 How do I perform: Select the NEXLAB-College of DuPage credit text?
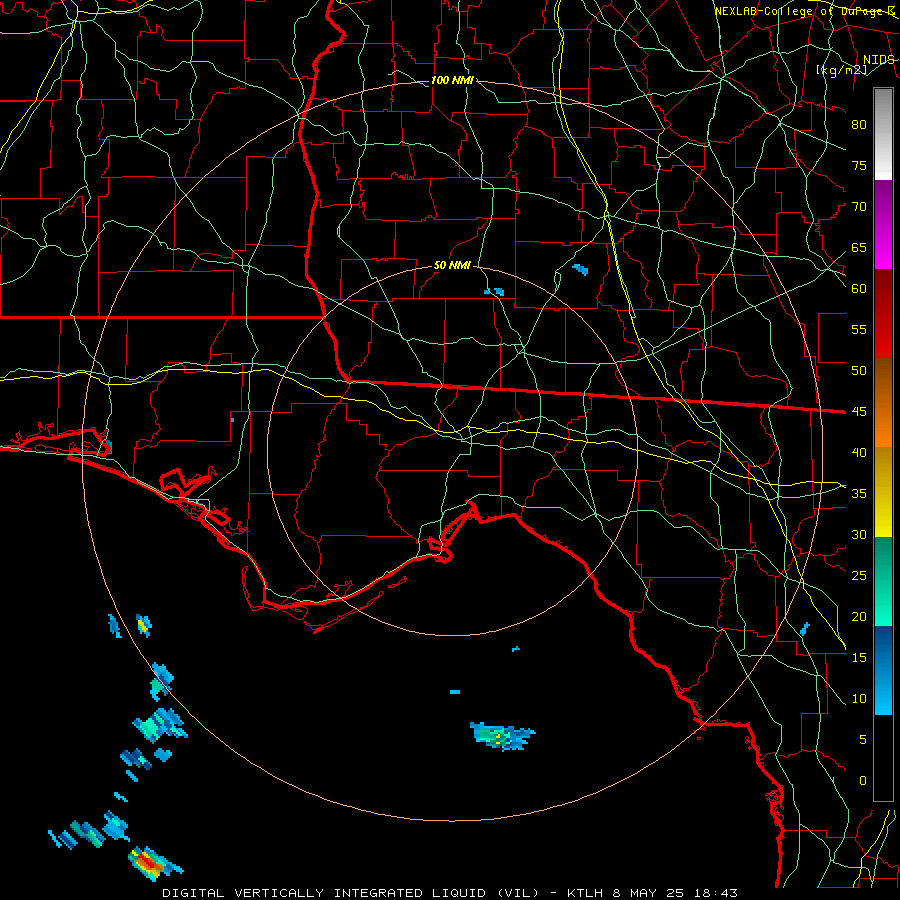[x=805, y=11]
